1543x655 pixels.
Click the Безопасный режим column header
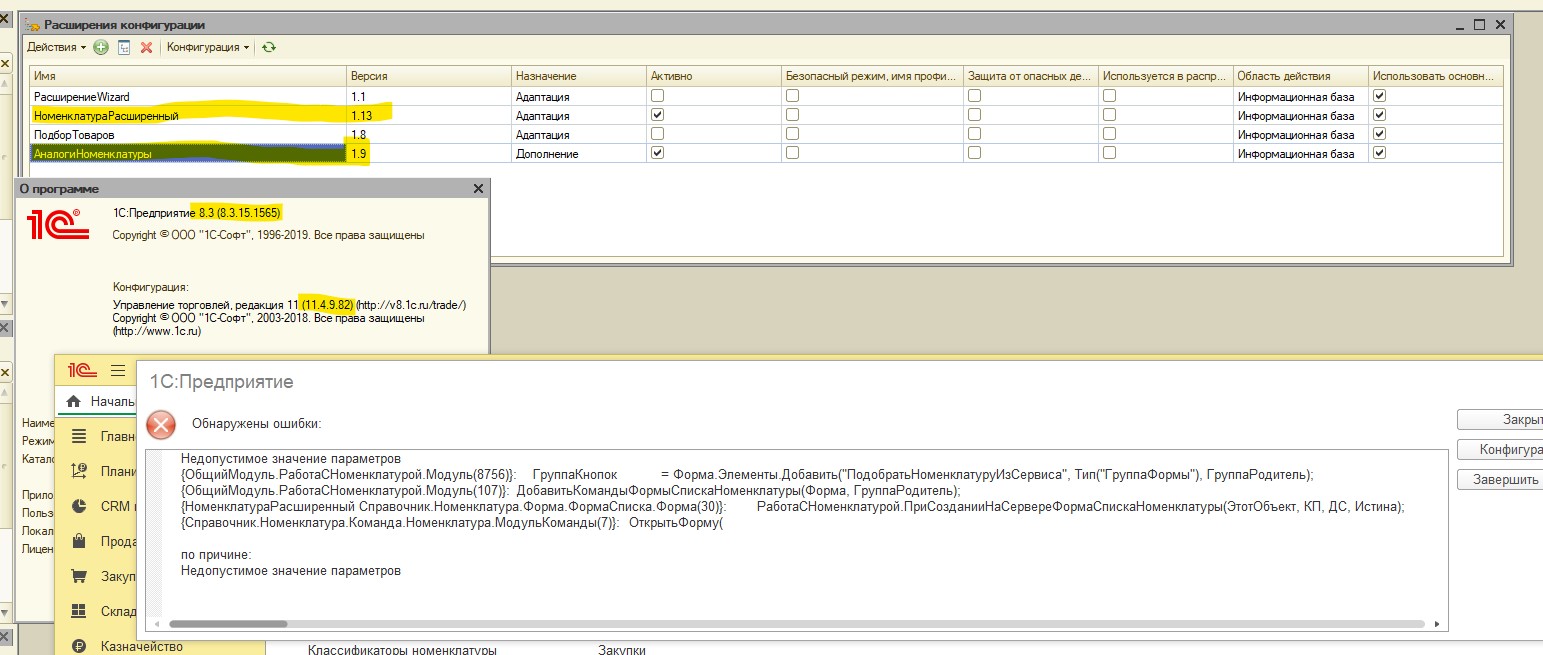coord(871,76)
